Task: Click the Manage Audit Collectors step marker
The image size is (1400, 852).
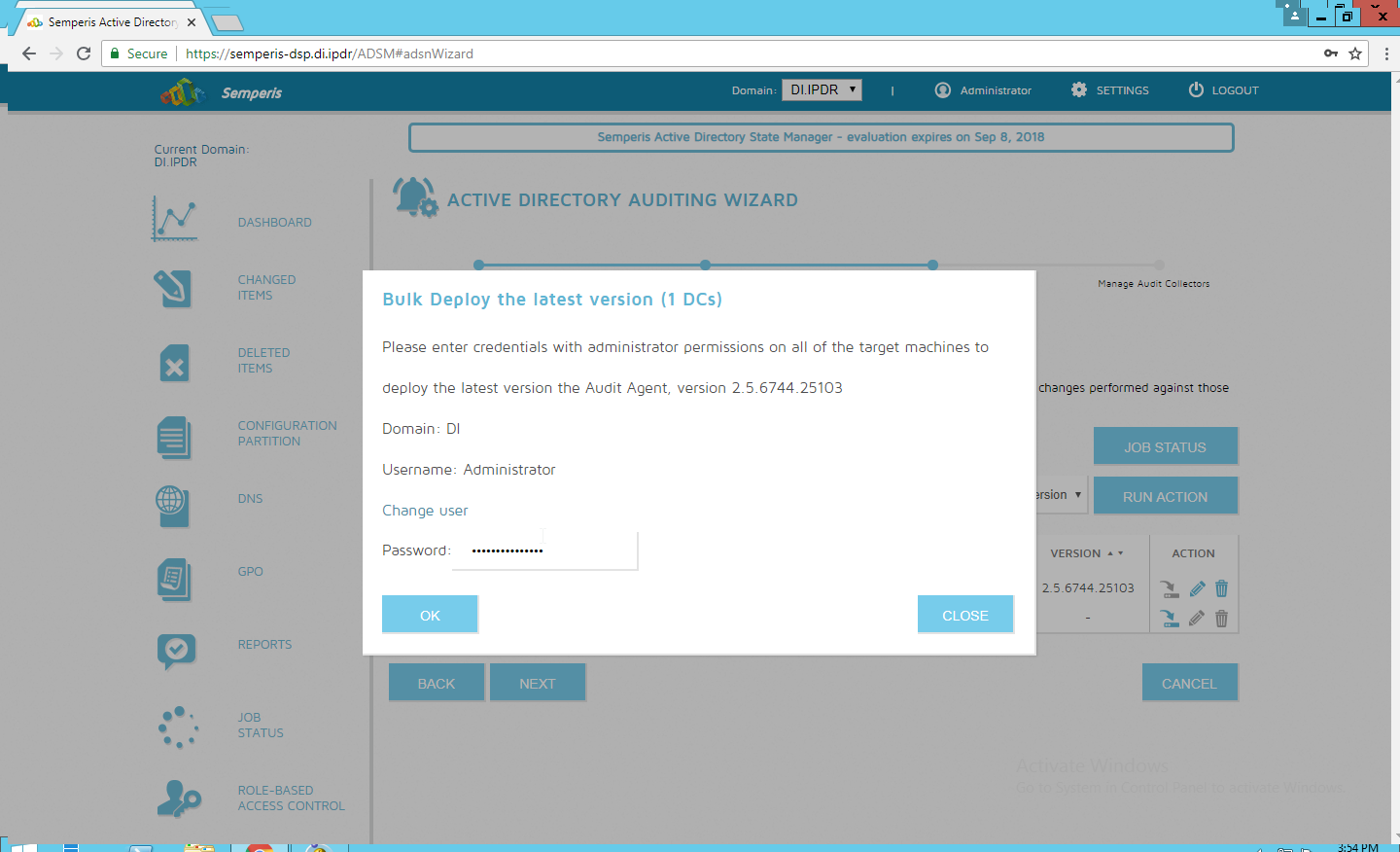Action: coord(1158,265)
